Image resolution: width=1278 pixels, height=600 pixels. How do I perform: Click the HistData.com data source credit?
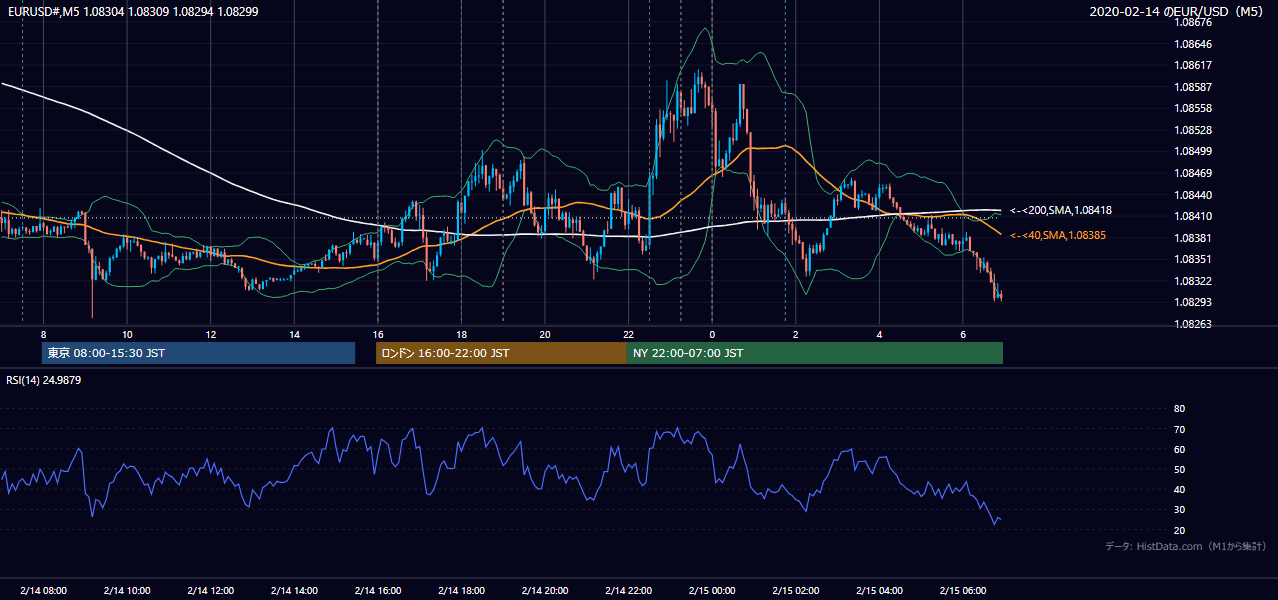click(1185, 546)
